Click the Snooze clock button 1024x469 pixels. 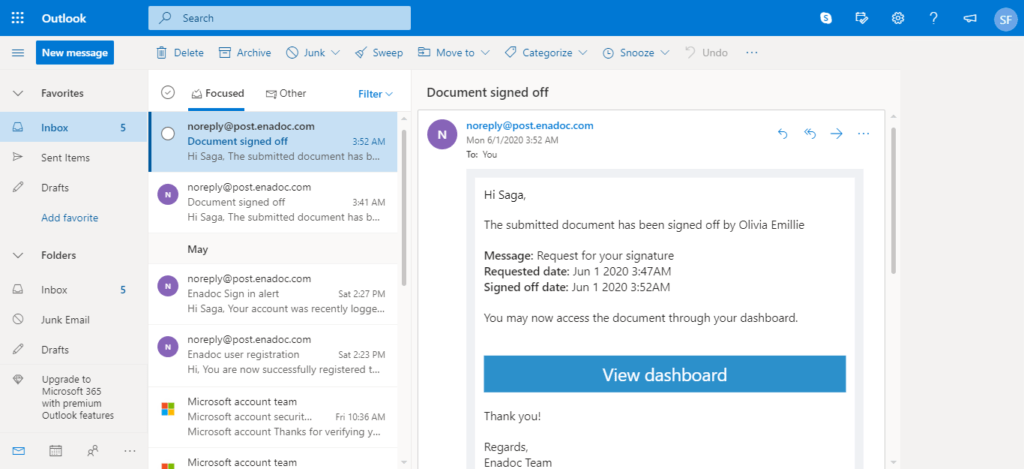coord(628,53)
